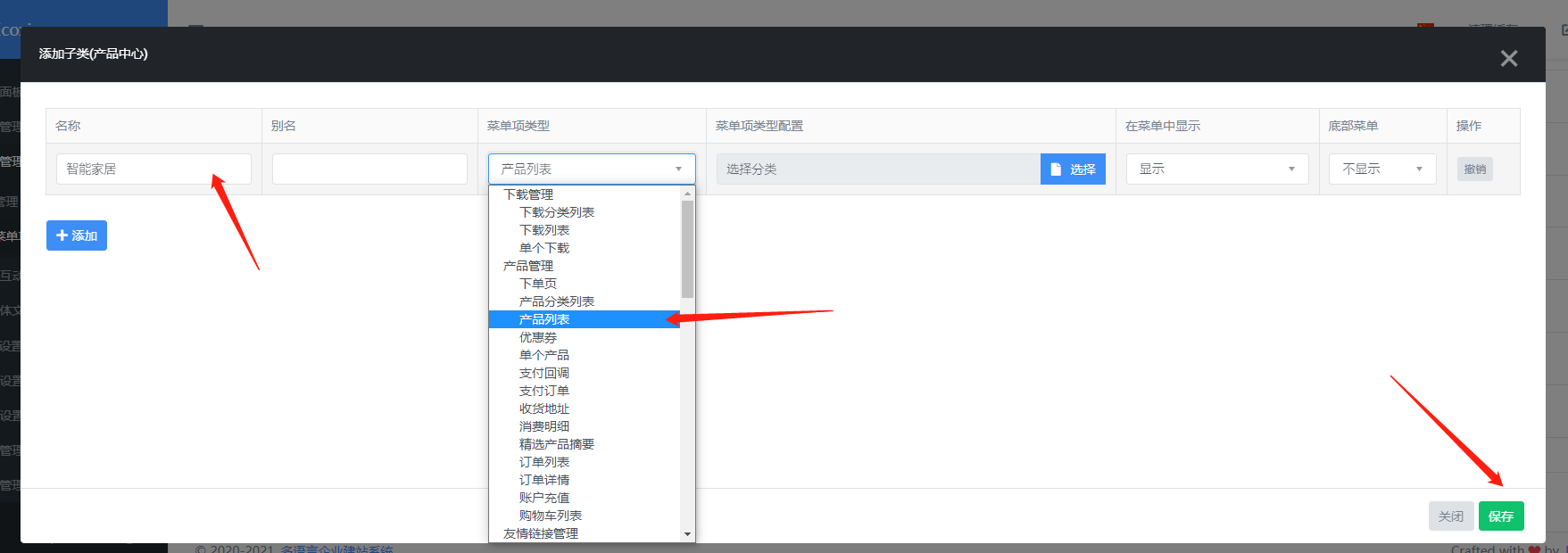Click the 撤销 button in 操作 column

click(1474, 169)
